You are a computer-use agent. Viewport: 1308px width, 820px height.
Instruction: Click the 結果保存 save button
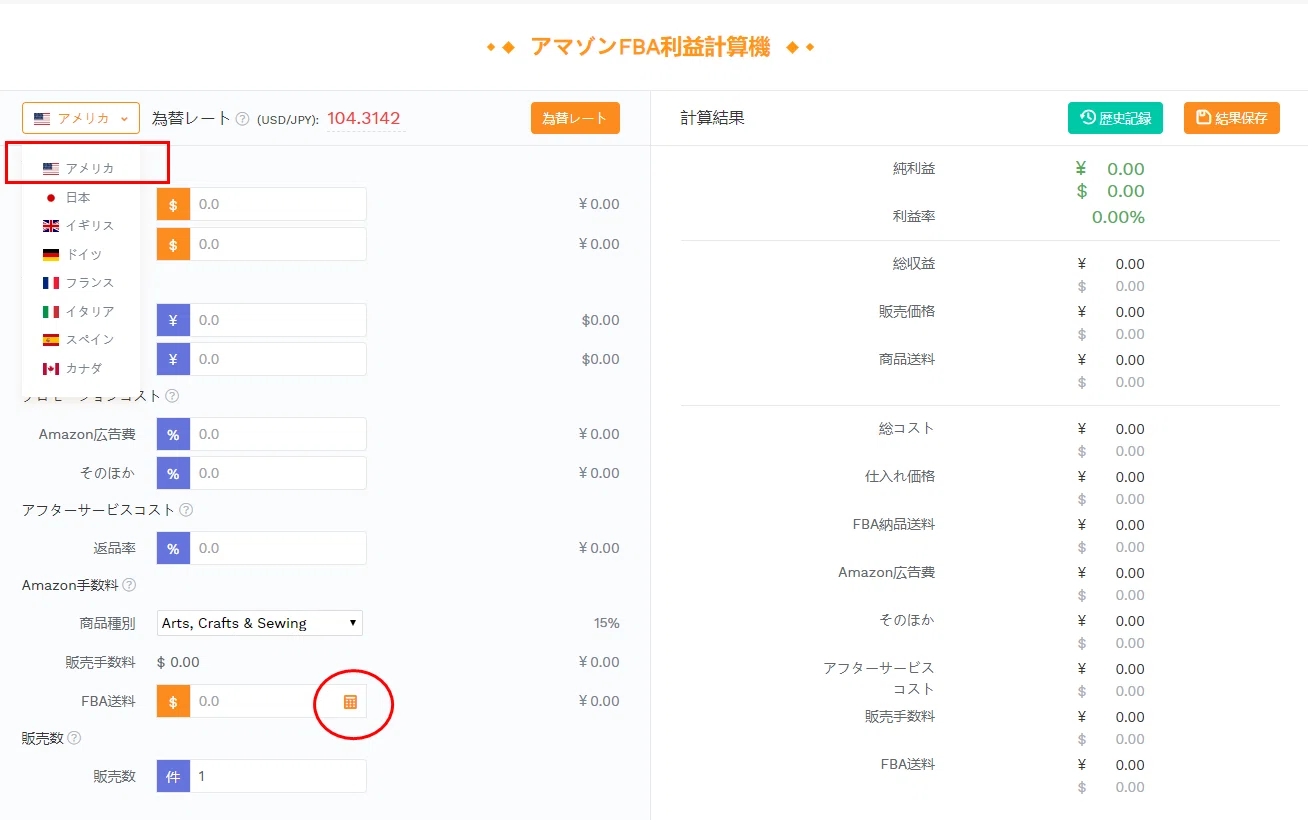click(x=1232, y=118)
